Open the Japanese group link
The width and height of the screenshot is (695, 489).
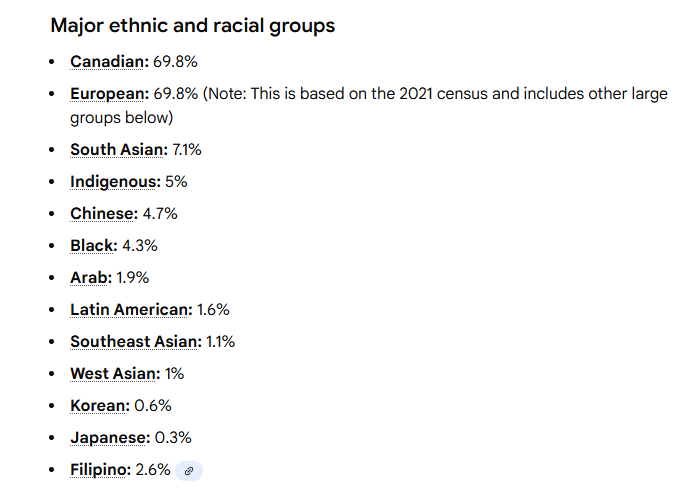pos(109,438)
